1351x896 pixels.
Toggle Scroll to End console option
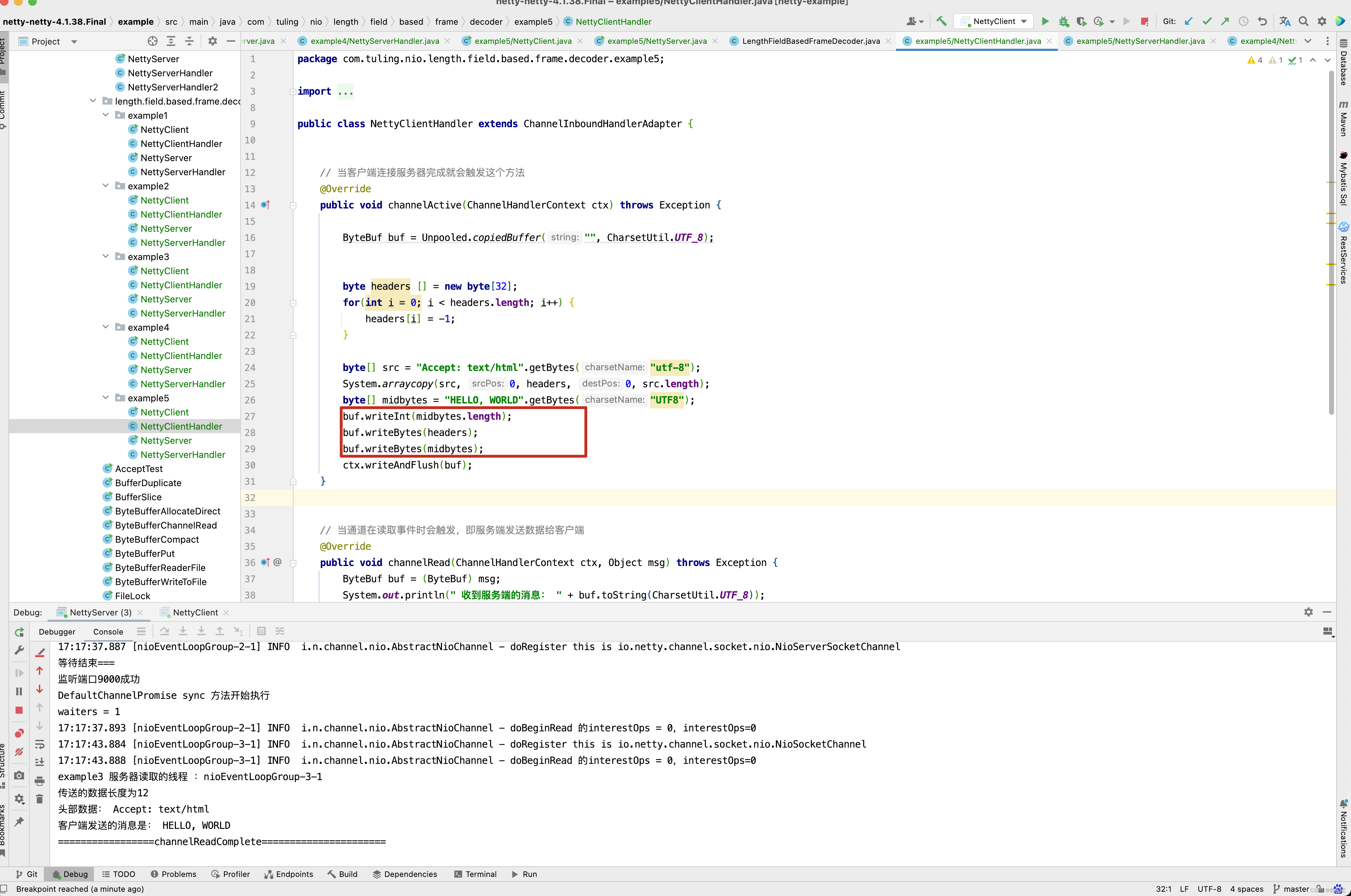coord(40,762)
